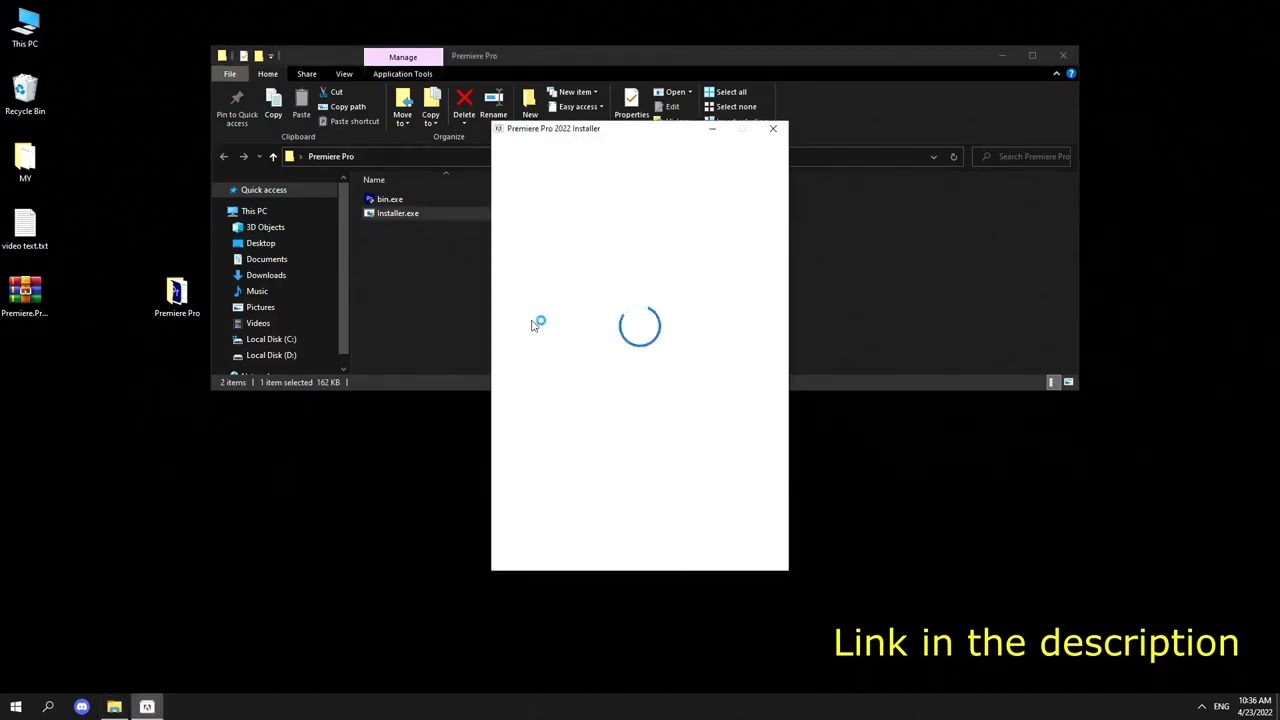Screen dimensions: 1280x720
Task: Open Pictures in navigation pane
Action: click(260, 307)
